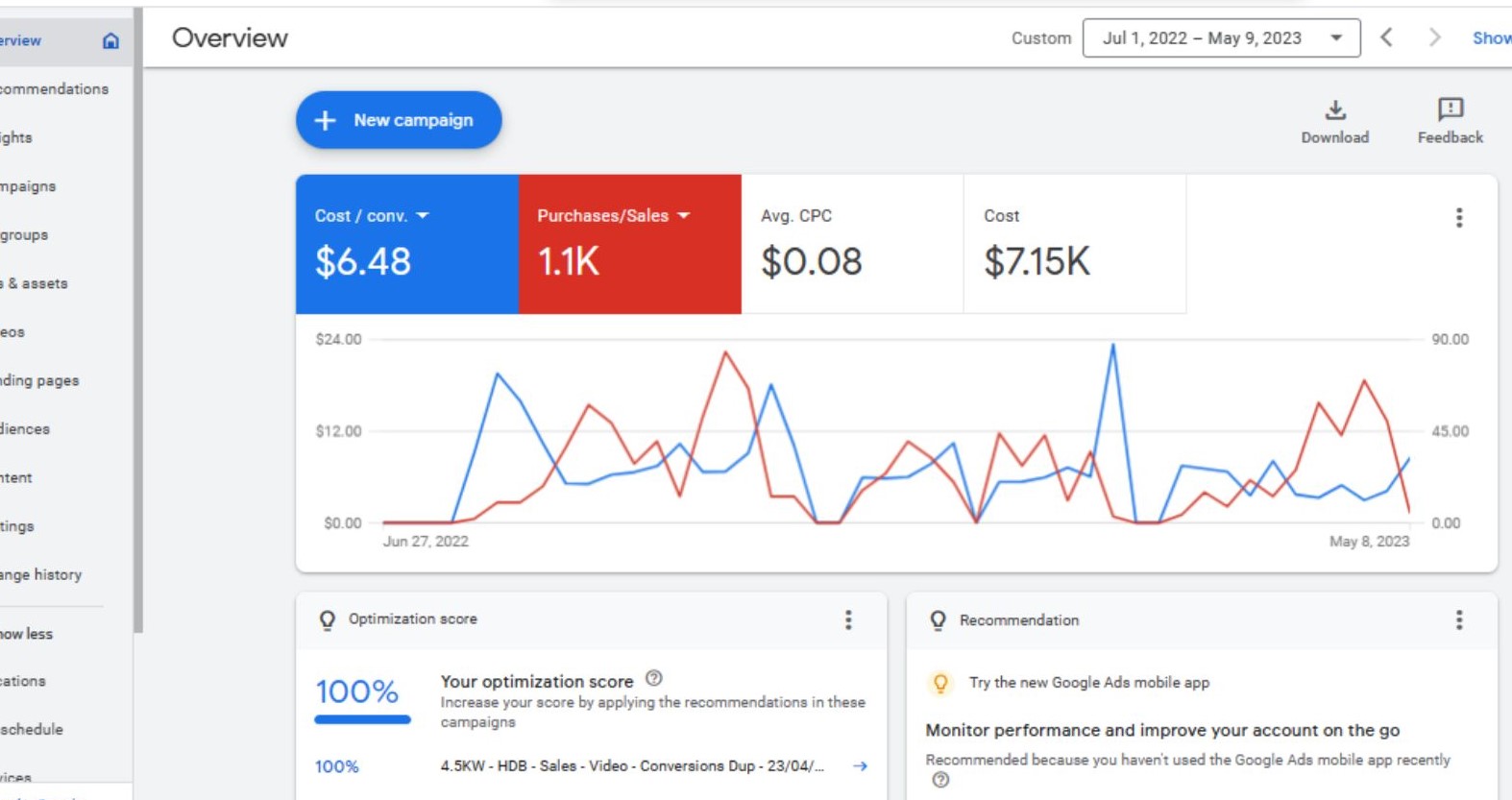Open Landing pages in the sidebar
Viewport: 1512px width, 800px height.
[39, 380]
